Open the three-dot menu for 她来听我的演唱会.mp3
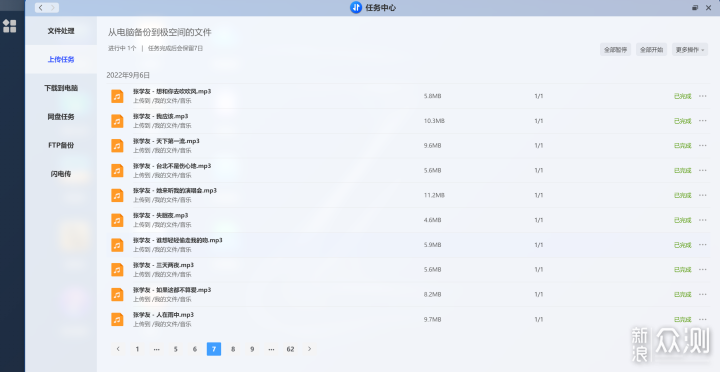The width and height of the screenshot is (720, 372). pyautogui.click(x=703, y=195)
